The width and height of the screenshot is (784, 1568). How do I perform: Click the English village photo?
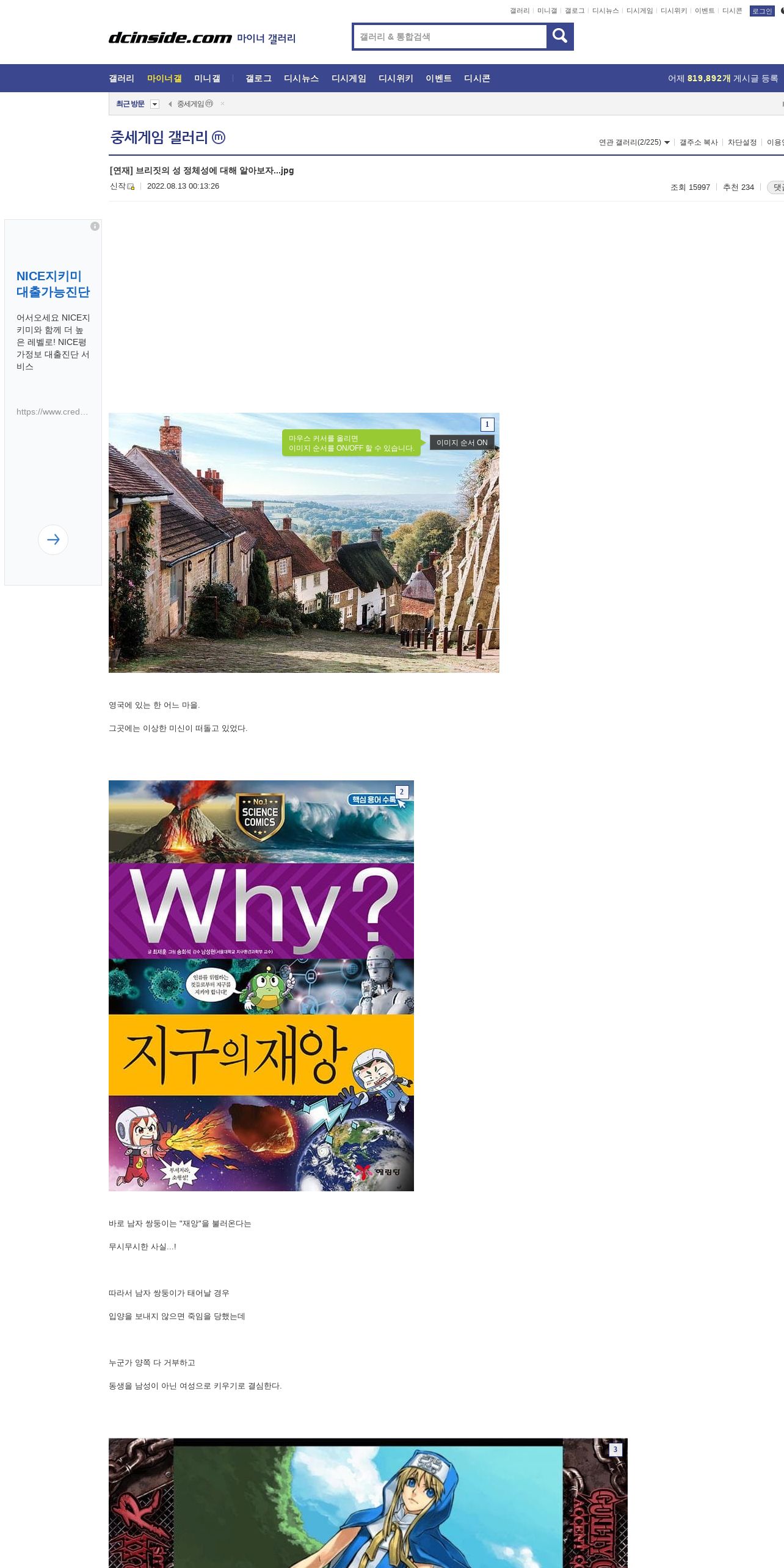tap(304, 543)
